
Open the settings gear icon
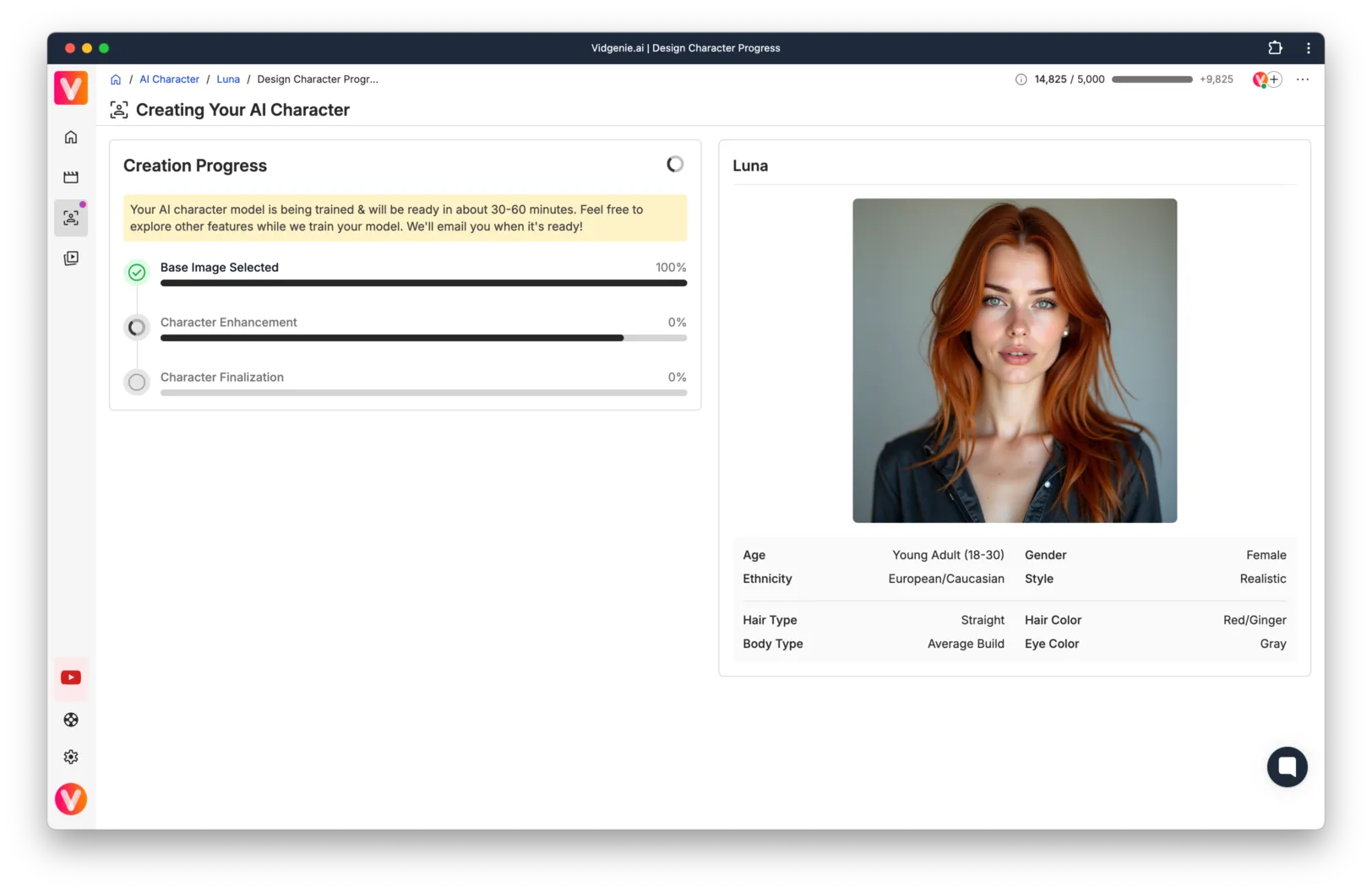coord(71,757)
